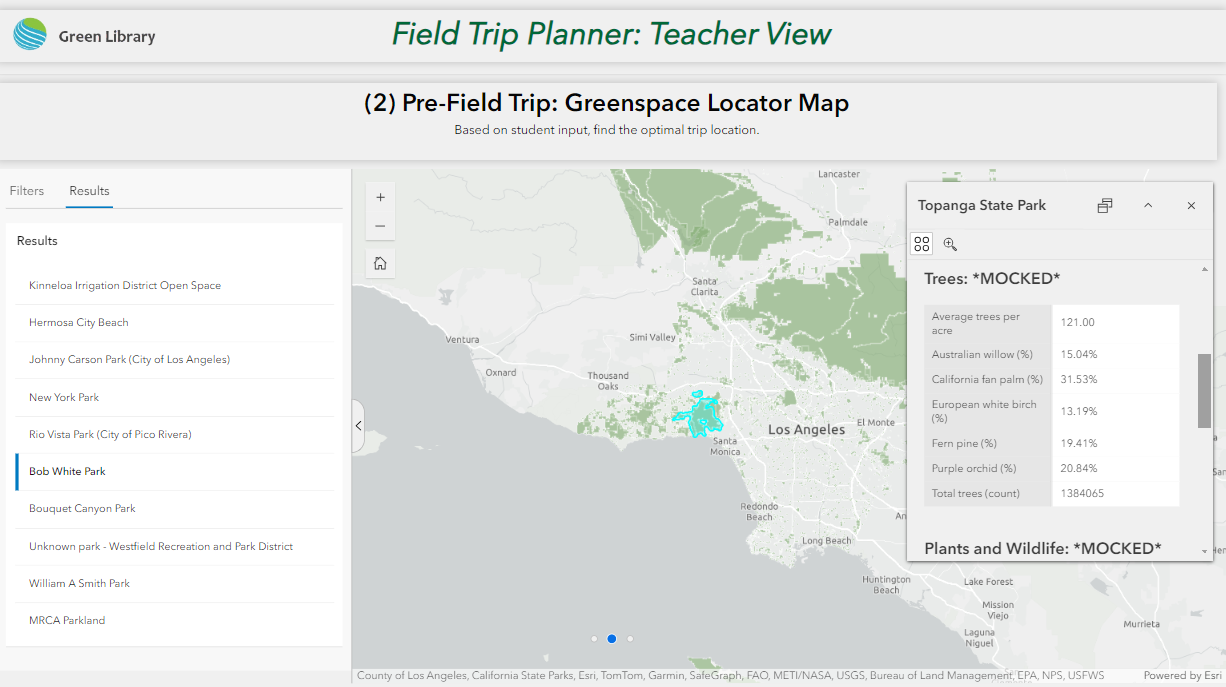Switch to the Filters tab
This screenshot has height=687, width=1226.
pyautogui.click(x=27, y=191)
